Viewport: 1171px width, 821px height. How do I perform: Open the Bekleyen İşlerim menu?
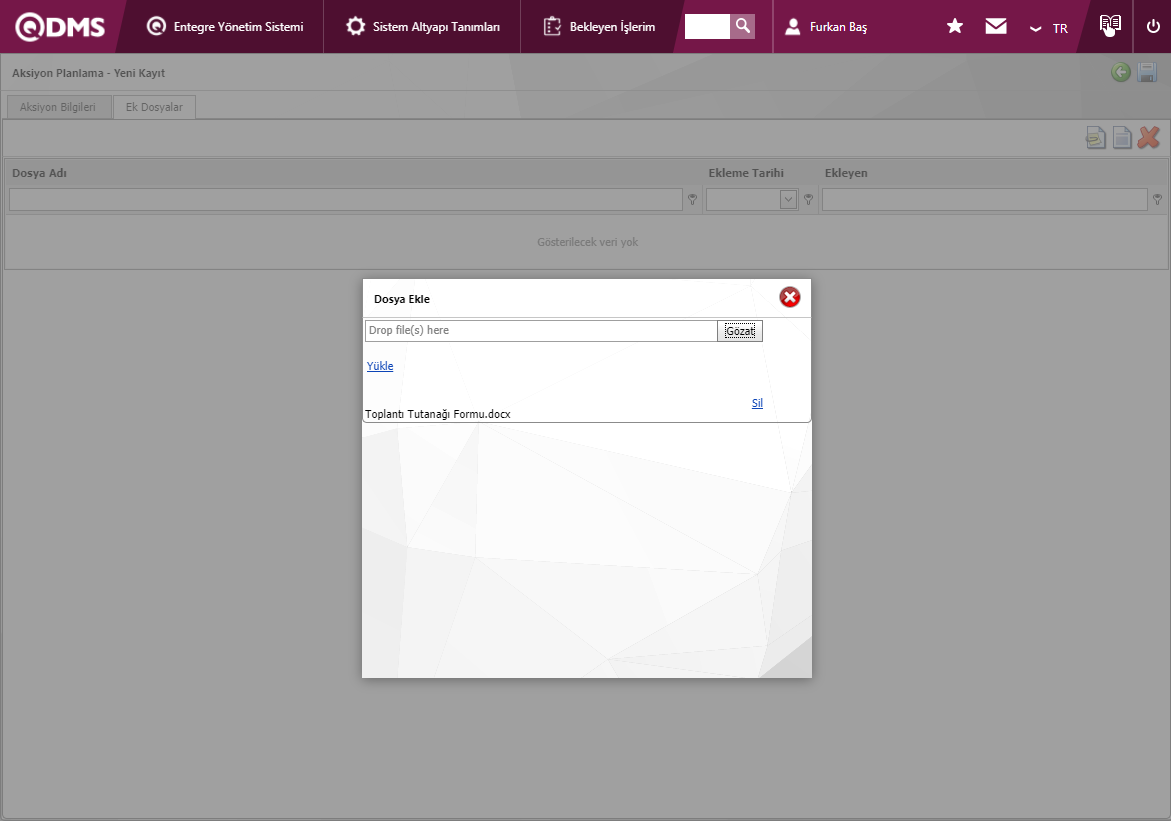click(x=600, y=27)
